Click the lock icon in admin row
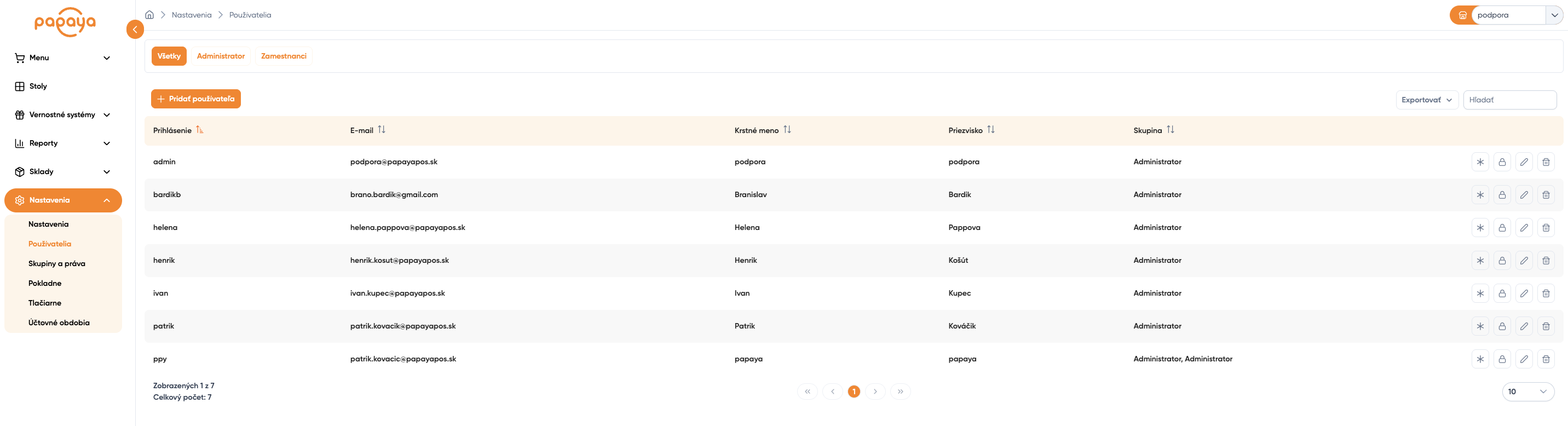Image resolution: width=1568 pixels, height=426 pixels. (1502, 162)
